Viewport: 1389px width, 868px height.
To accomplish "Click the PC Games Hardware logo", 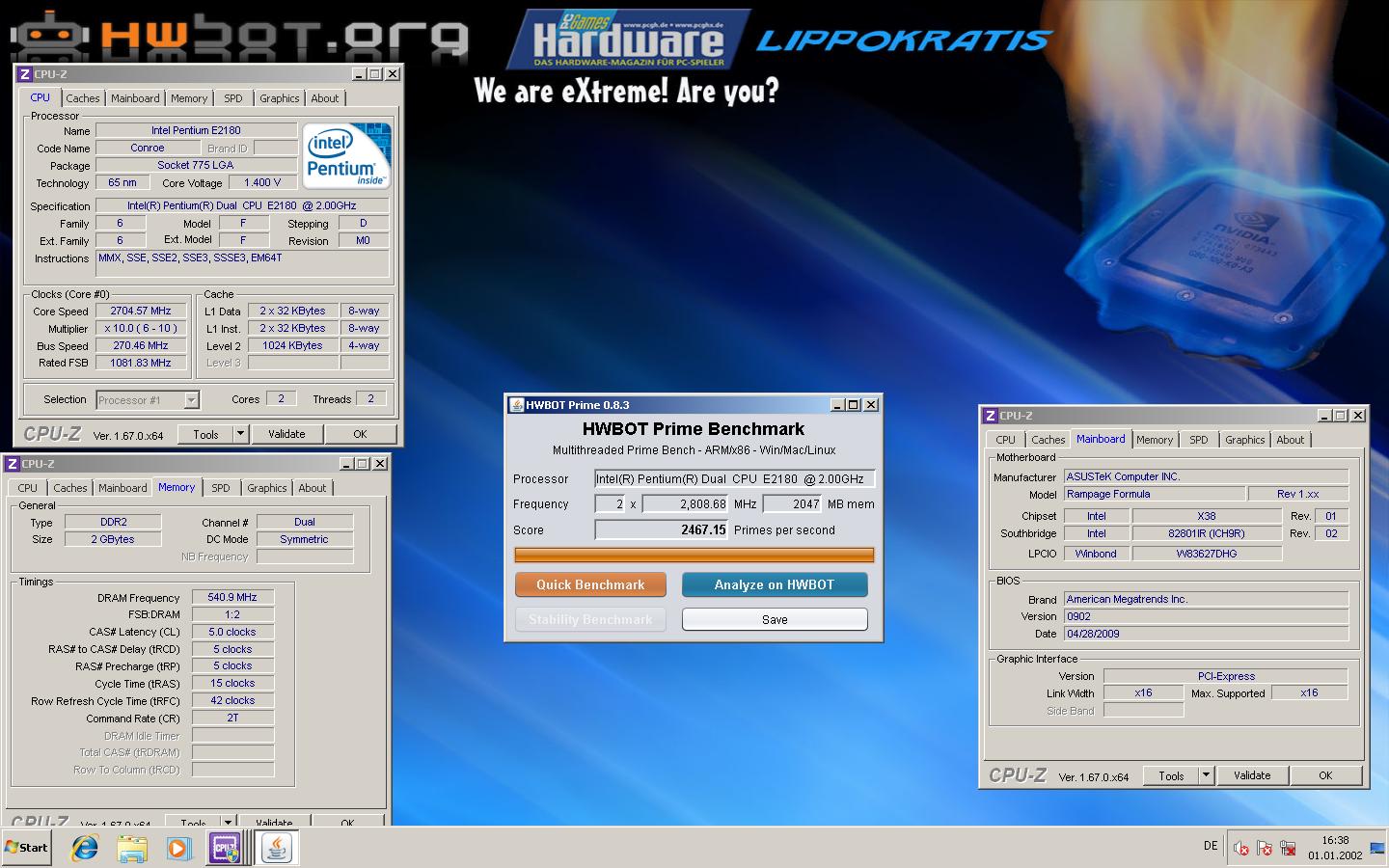I will pos(628,39).
